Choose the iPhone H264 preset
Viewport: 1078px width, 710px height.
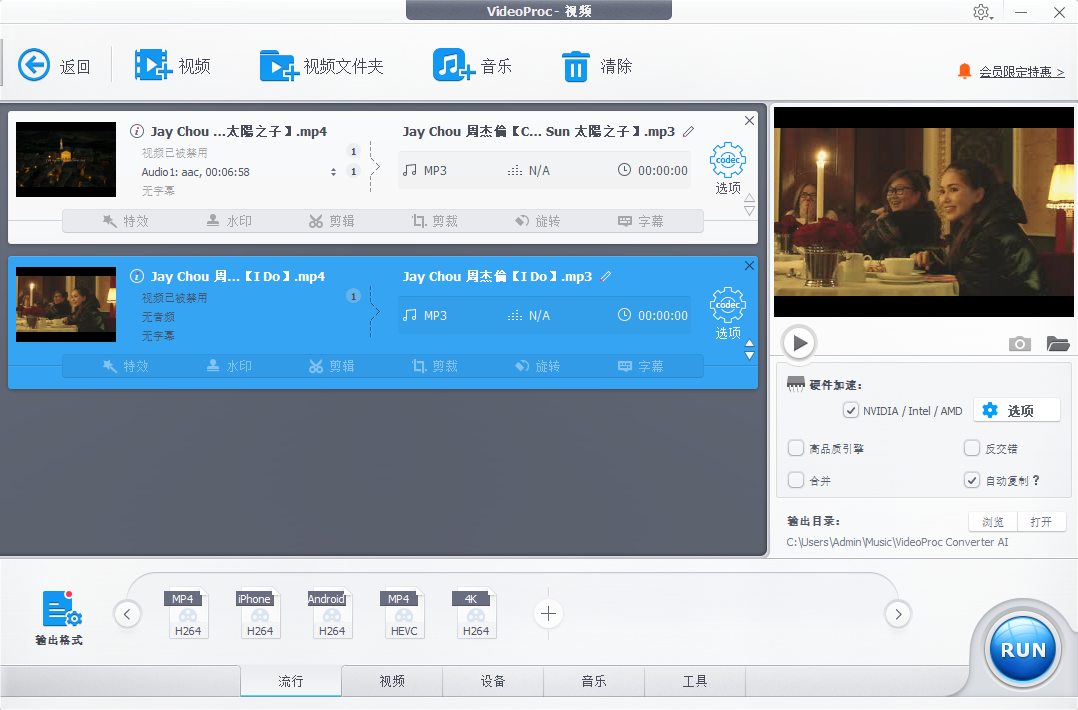coord(259,614)
